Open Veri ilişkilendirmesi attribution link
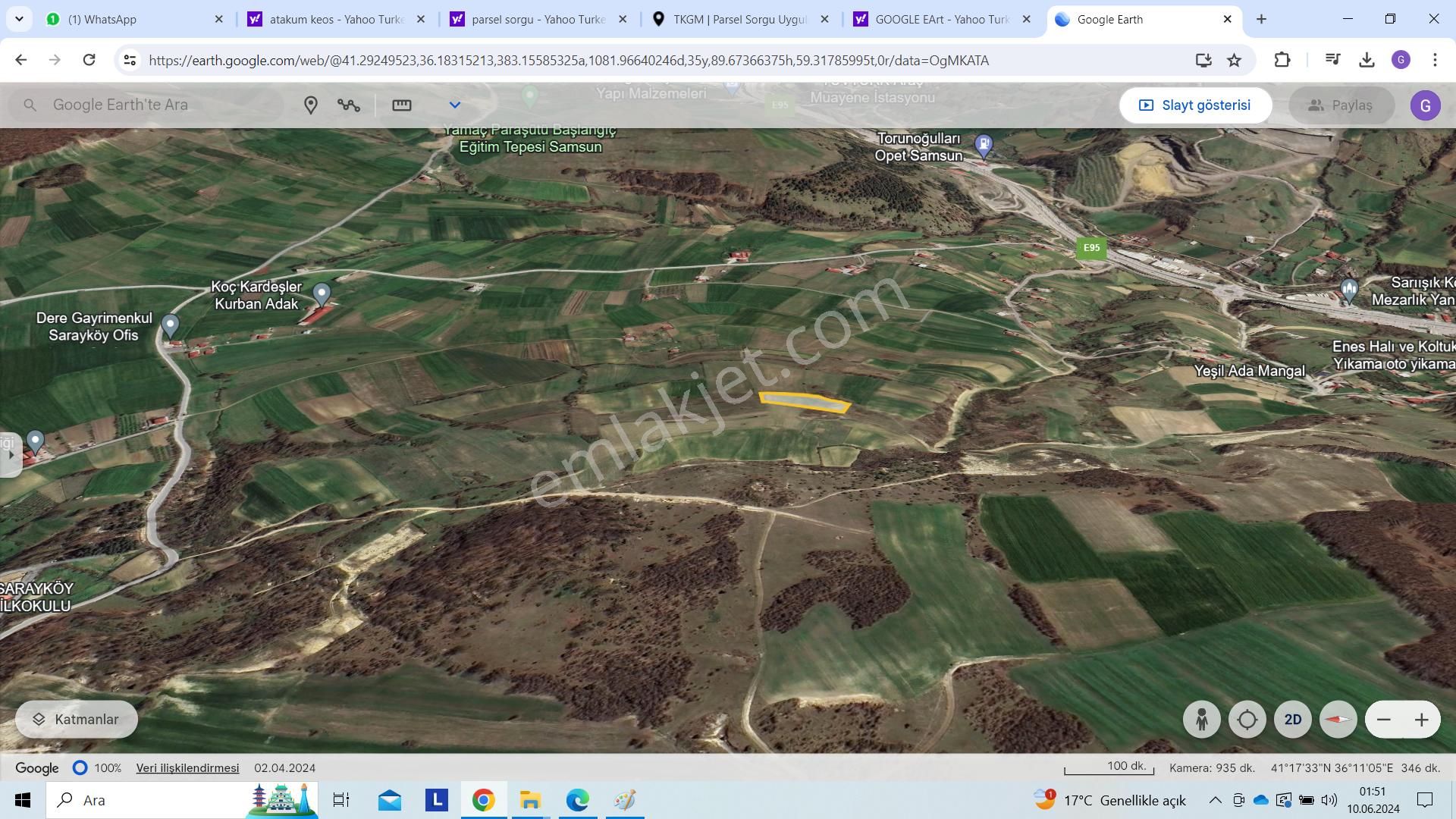The height and width of the screenshot is (819, 1456). (x=187, y=768)
